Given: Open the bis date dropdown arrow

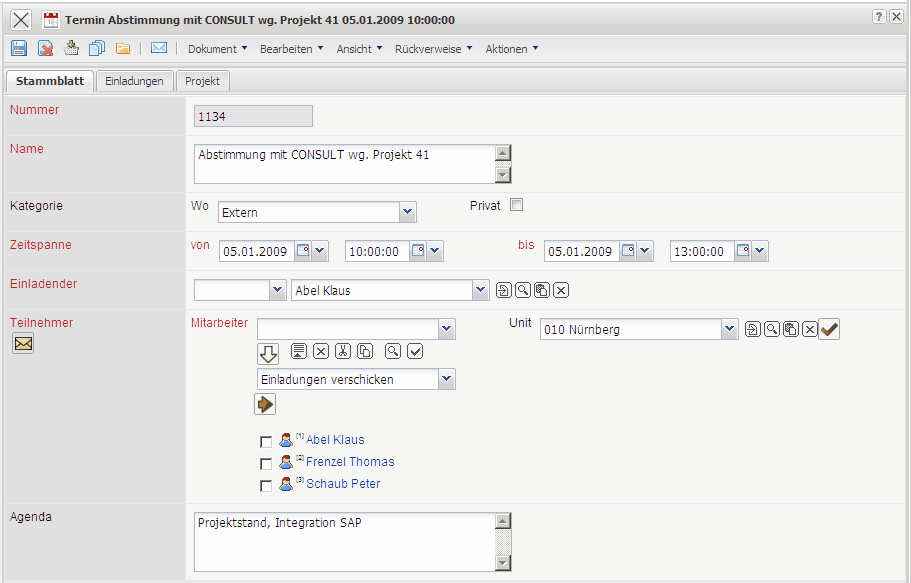Looking at the screenshot, I should (x=645, y=251).
